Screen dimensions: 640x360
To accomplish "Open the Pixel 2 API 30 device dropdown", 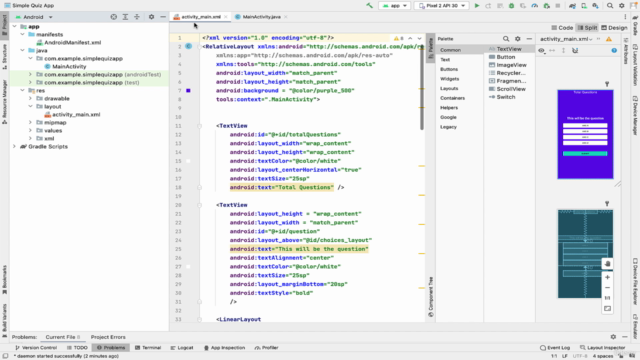I will pyautogui.click(x=442, y=6).
